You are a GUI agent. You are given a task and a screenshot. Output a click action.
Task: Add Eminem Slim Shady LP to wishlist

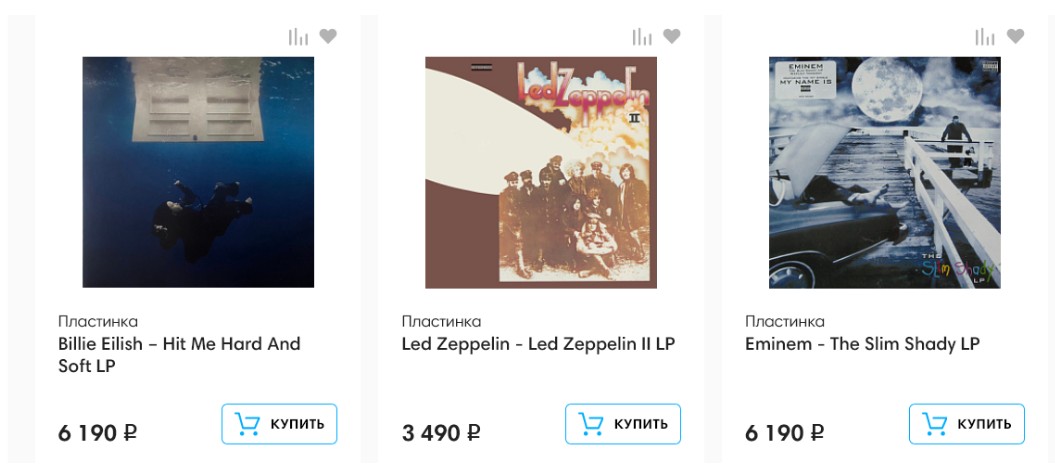point(1015,37)
